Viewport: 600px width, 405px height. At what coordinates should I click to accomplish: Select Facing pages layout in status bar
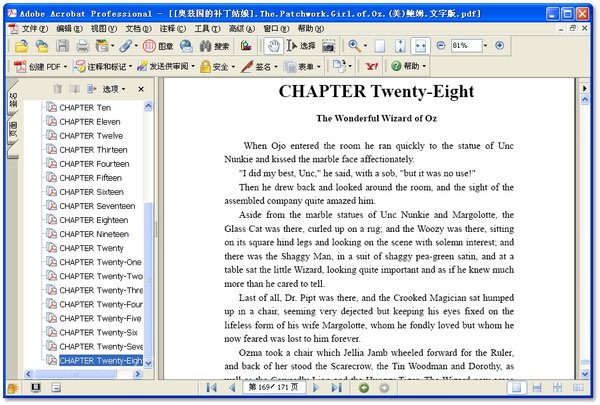(578, 388)
